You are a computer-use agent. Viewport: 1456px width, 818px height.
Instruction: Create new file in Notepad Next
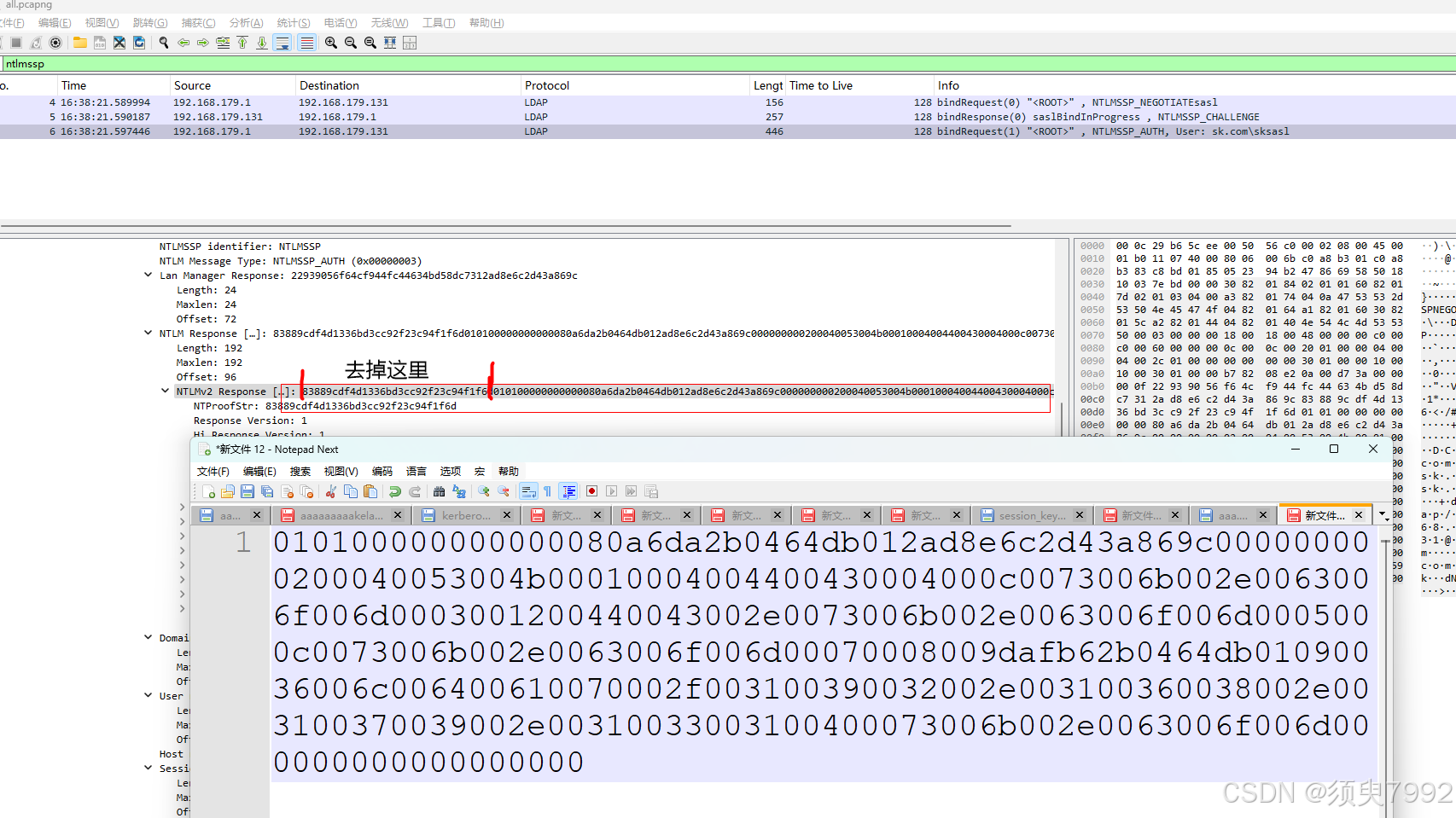point(208,491)
